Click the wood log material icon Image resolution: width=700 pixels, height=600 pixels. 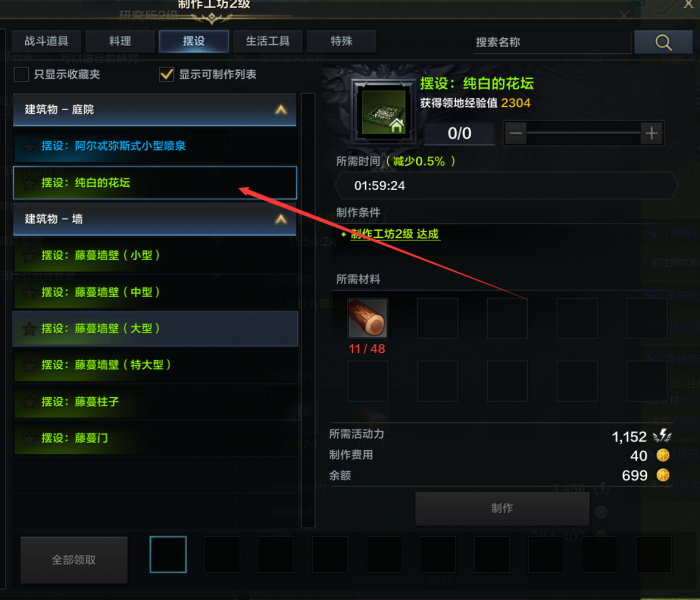367,318
